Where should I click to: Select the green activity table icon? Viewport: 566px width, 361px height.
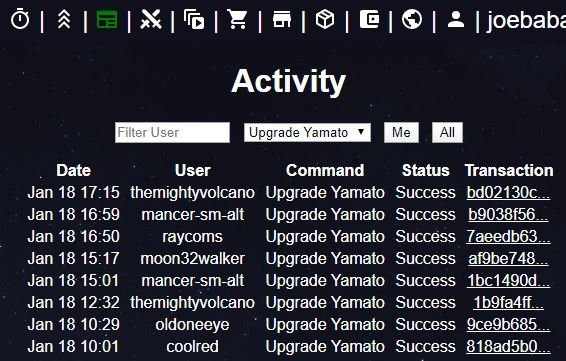coord(107,19)
